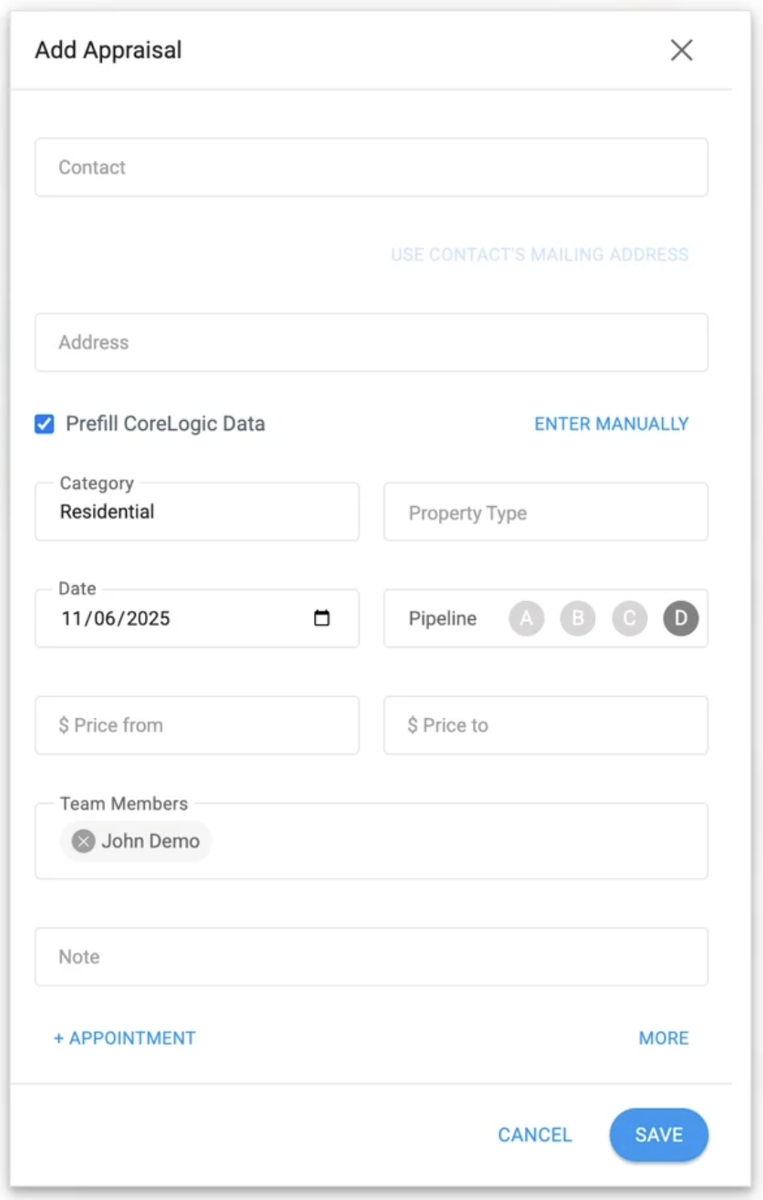Expand additional fields with More

pyautogui.click(x=664, y=1038)
